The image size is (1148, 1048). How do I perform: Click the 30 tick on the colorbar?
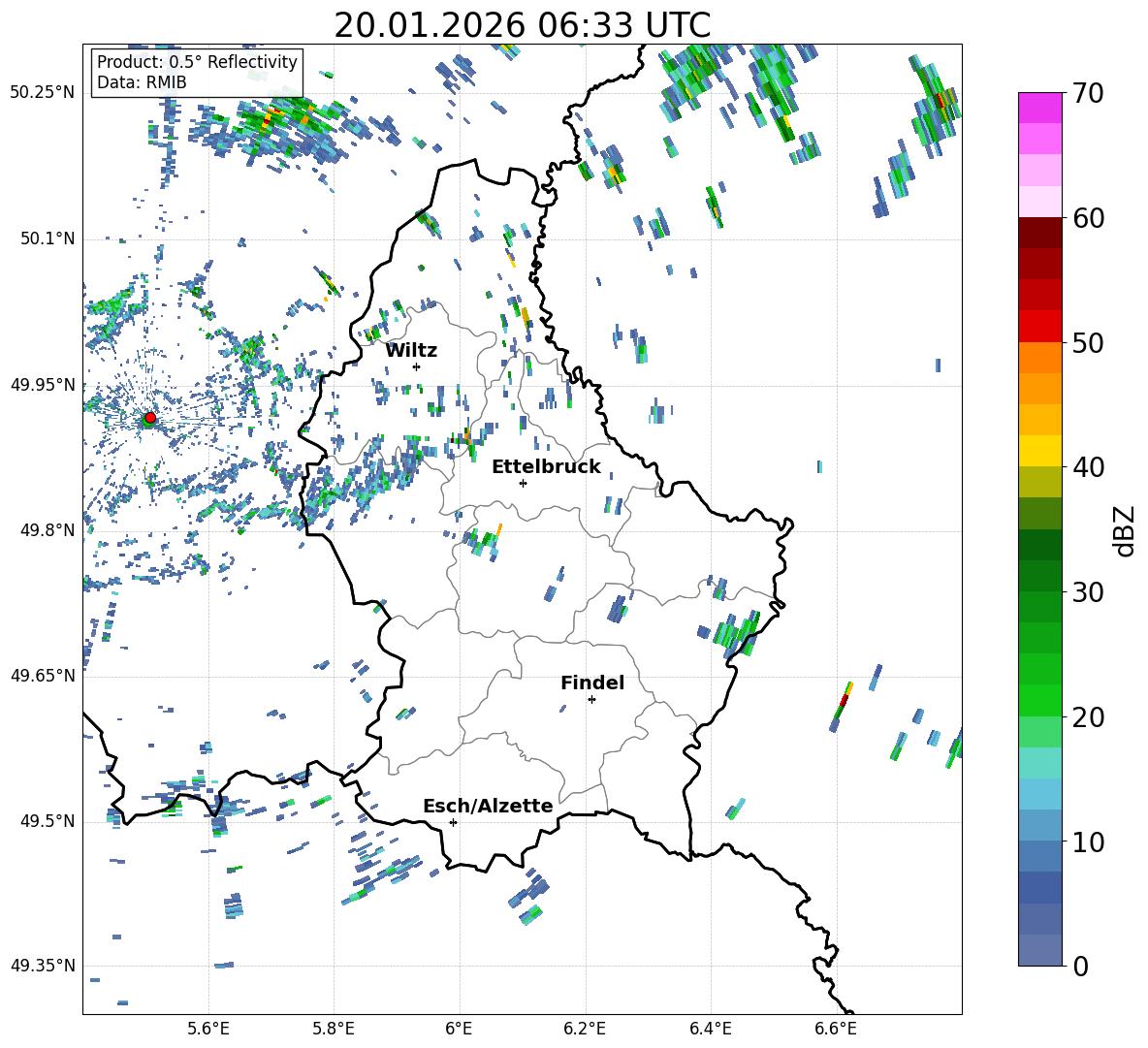click(1089, 592)
